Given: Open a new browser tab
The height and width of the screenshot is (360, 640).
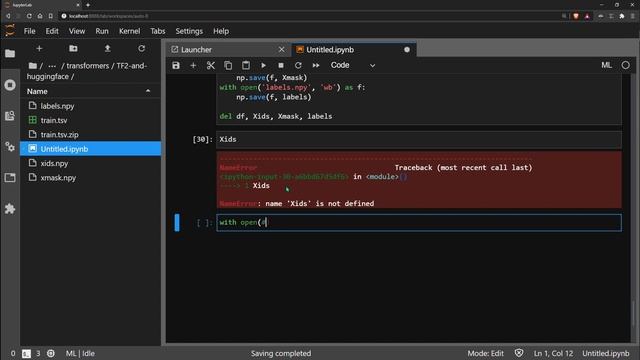Looking at the screenshot, I should coord(88,5).
